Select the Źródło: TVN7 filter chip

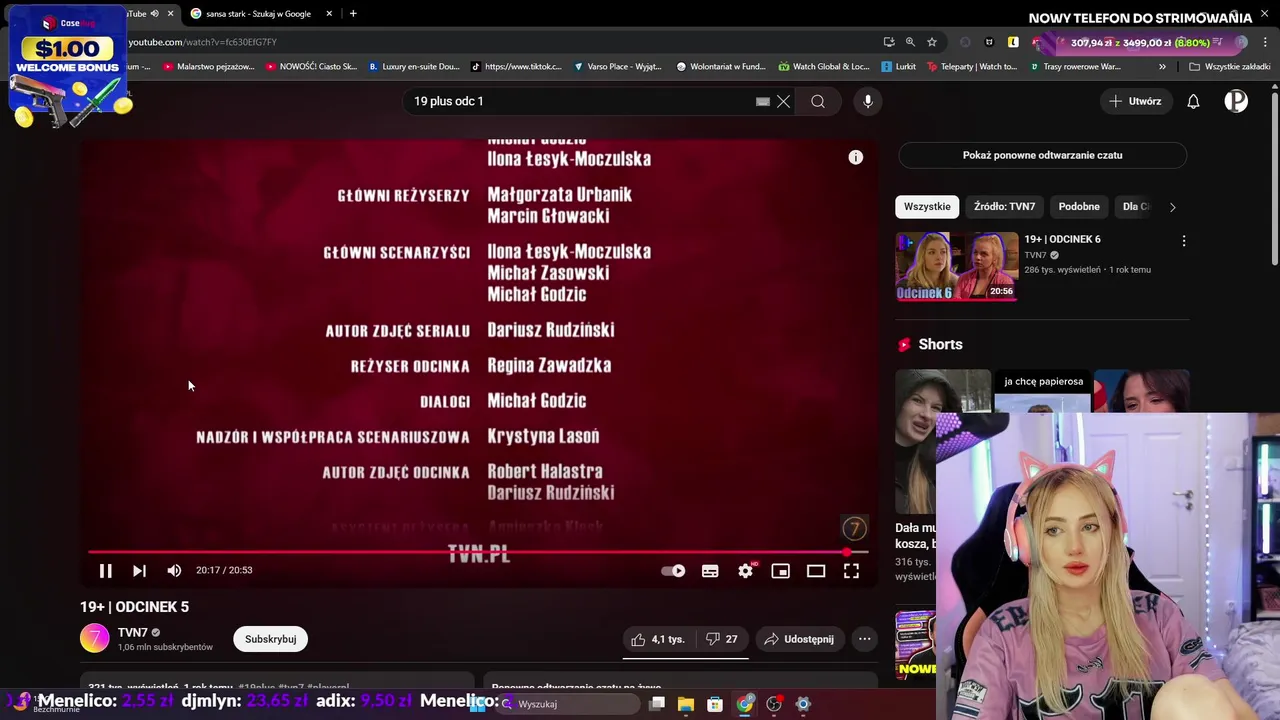pos(1004,206)
